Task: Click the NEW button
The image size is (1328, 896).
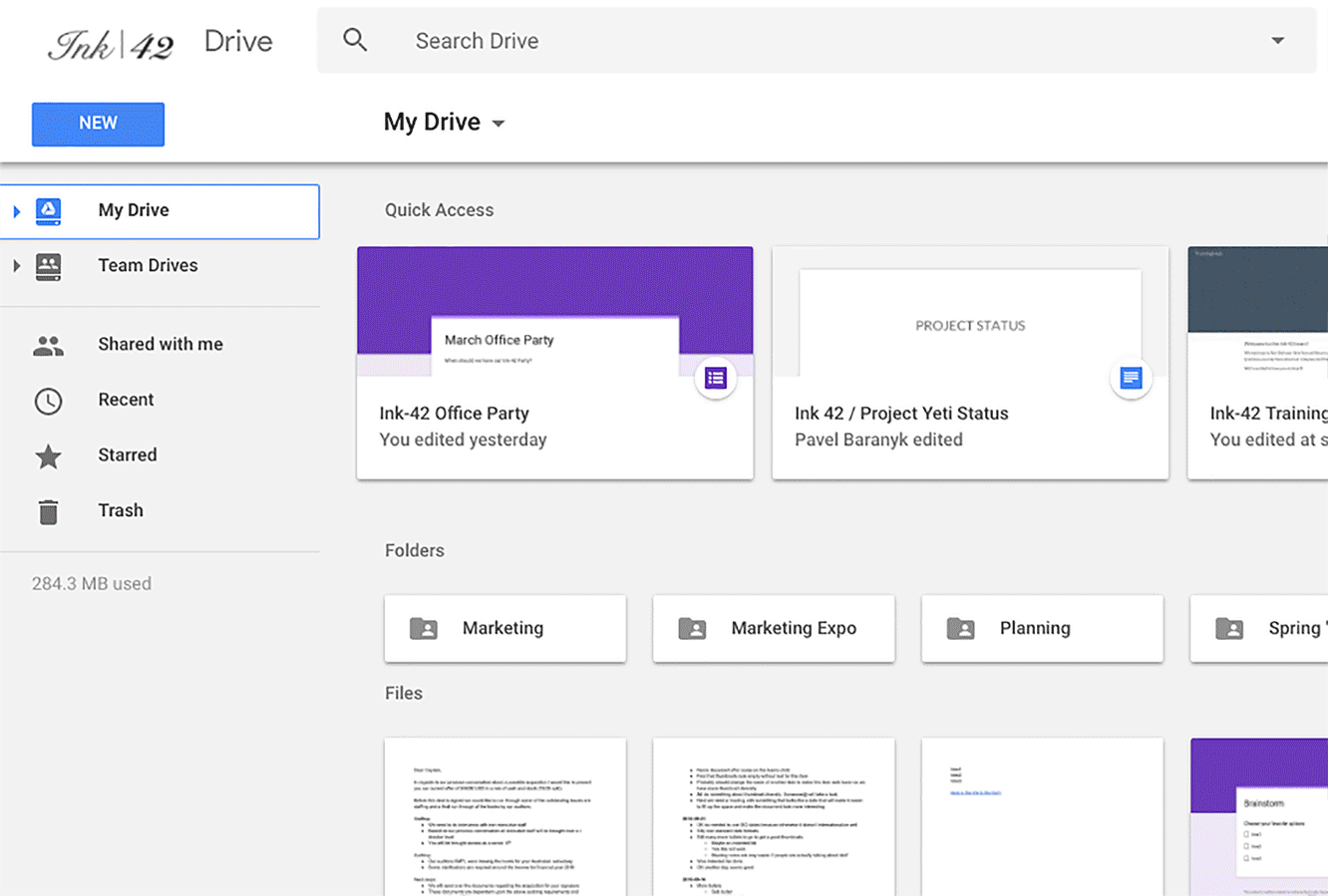Action: pos(98,124)
